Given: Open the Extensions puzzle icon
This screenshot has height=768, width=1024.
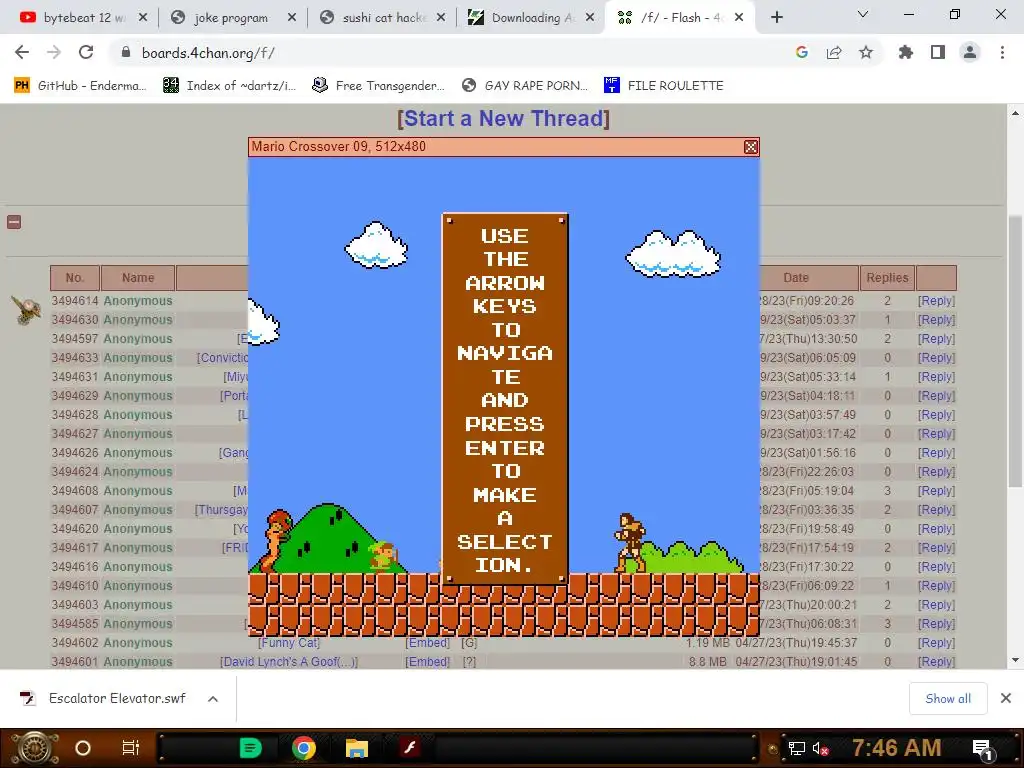Looking at the screenshot, I should 906,52.
